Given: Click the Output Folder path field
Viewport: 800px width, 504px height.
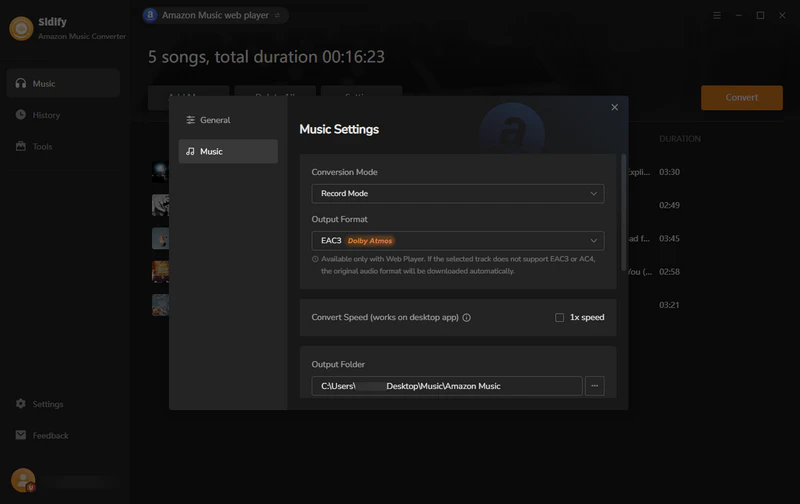Looking at the screenshot, I should coord(447,386).
